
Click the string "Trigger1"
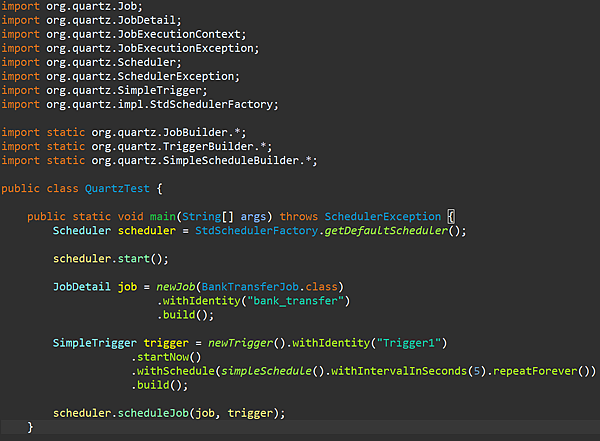(409, 343)
